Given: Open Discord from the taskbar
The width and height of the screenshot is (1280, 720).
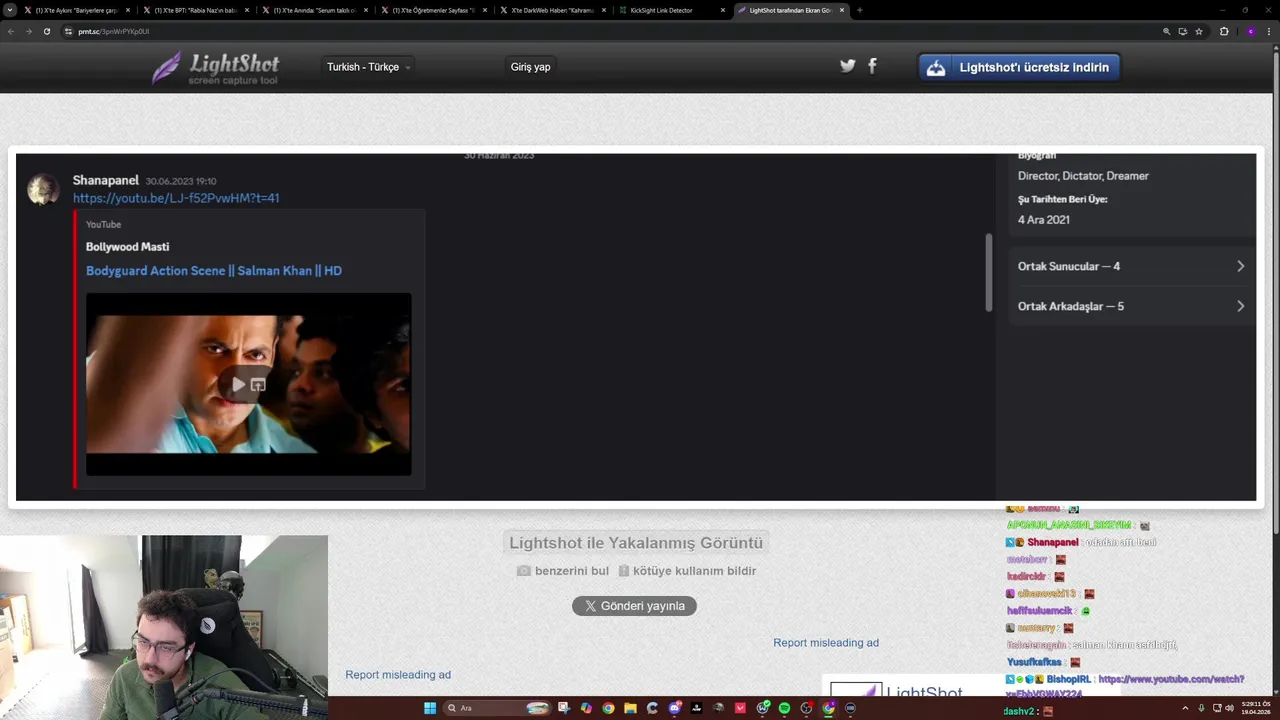Looking at the screenshot, I should [674, 708].
